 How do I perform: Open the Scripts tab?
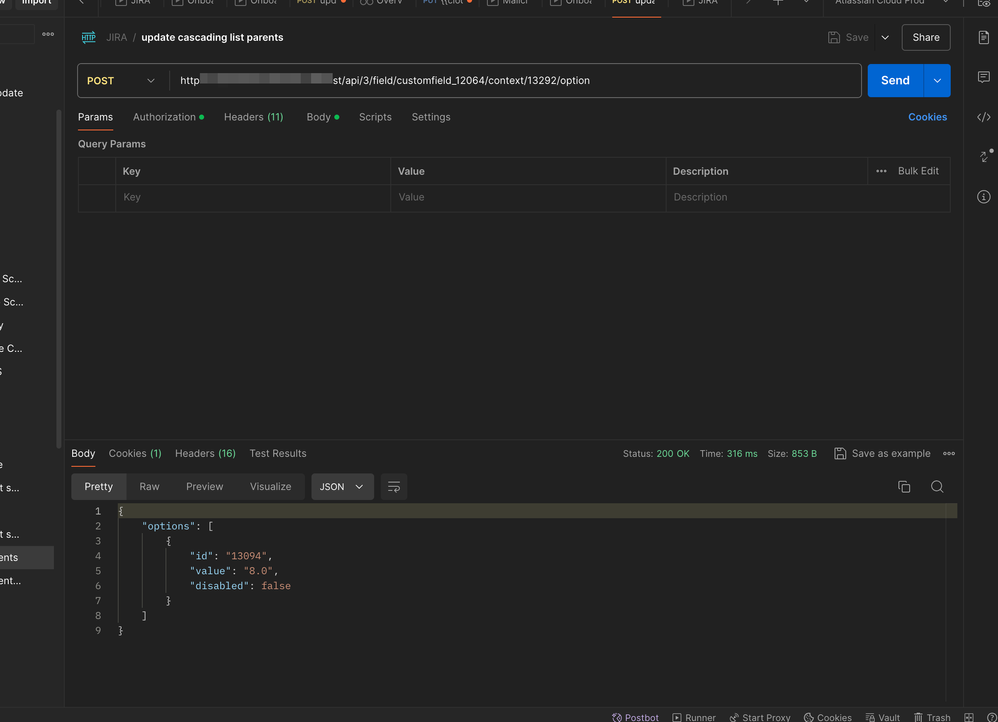[375, 117]
